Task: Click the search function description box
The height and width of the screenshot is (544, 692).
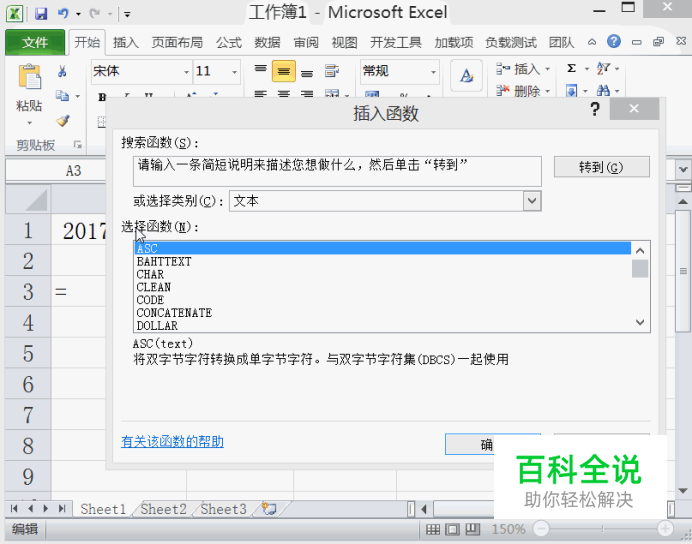Action: 337,171
